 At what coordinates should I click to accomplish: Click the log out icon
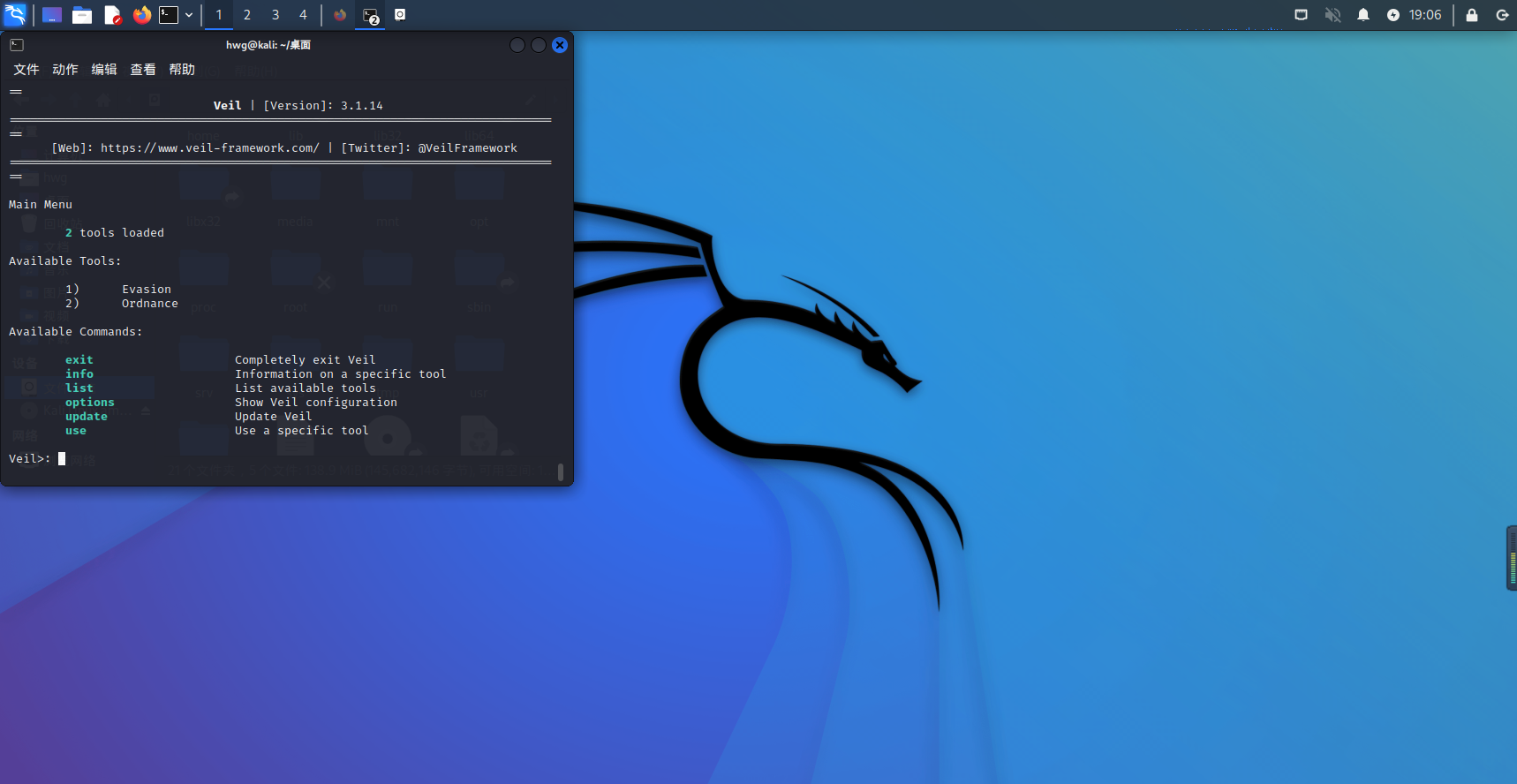[1502, 15]
